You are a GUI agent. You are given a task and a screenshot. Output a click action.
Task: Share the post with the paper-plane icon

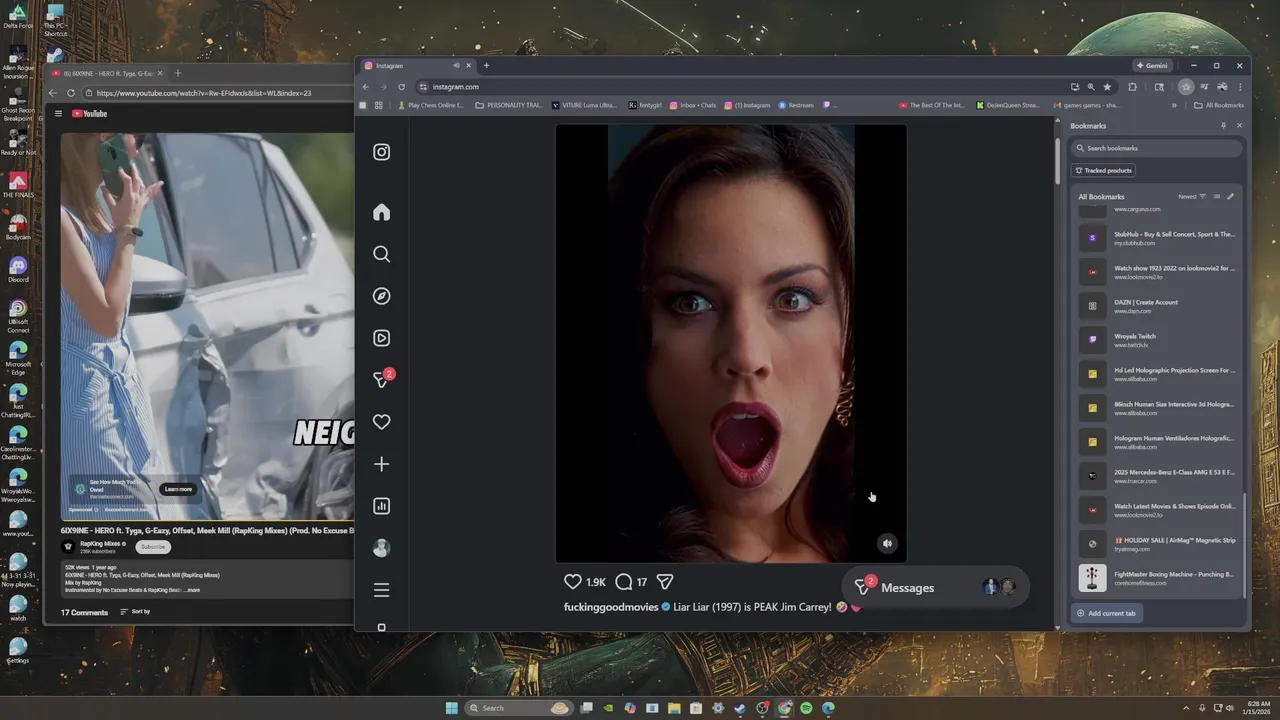pos(664,581)
